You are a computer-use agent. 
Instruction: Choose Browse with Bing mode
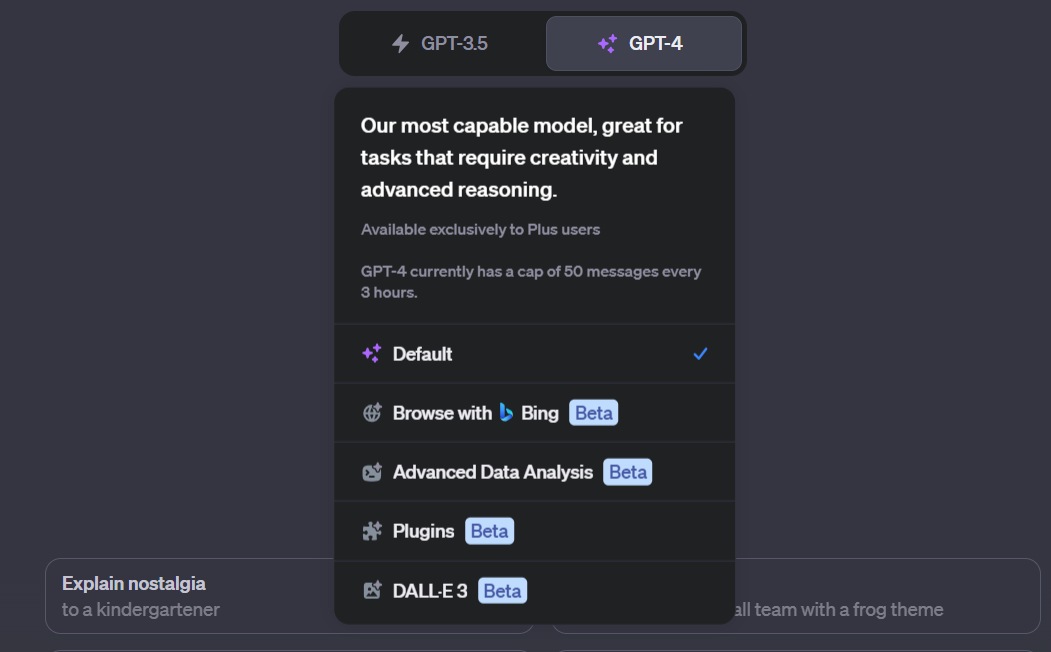pos(535,413)
